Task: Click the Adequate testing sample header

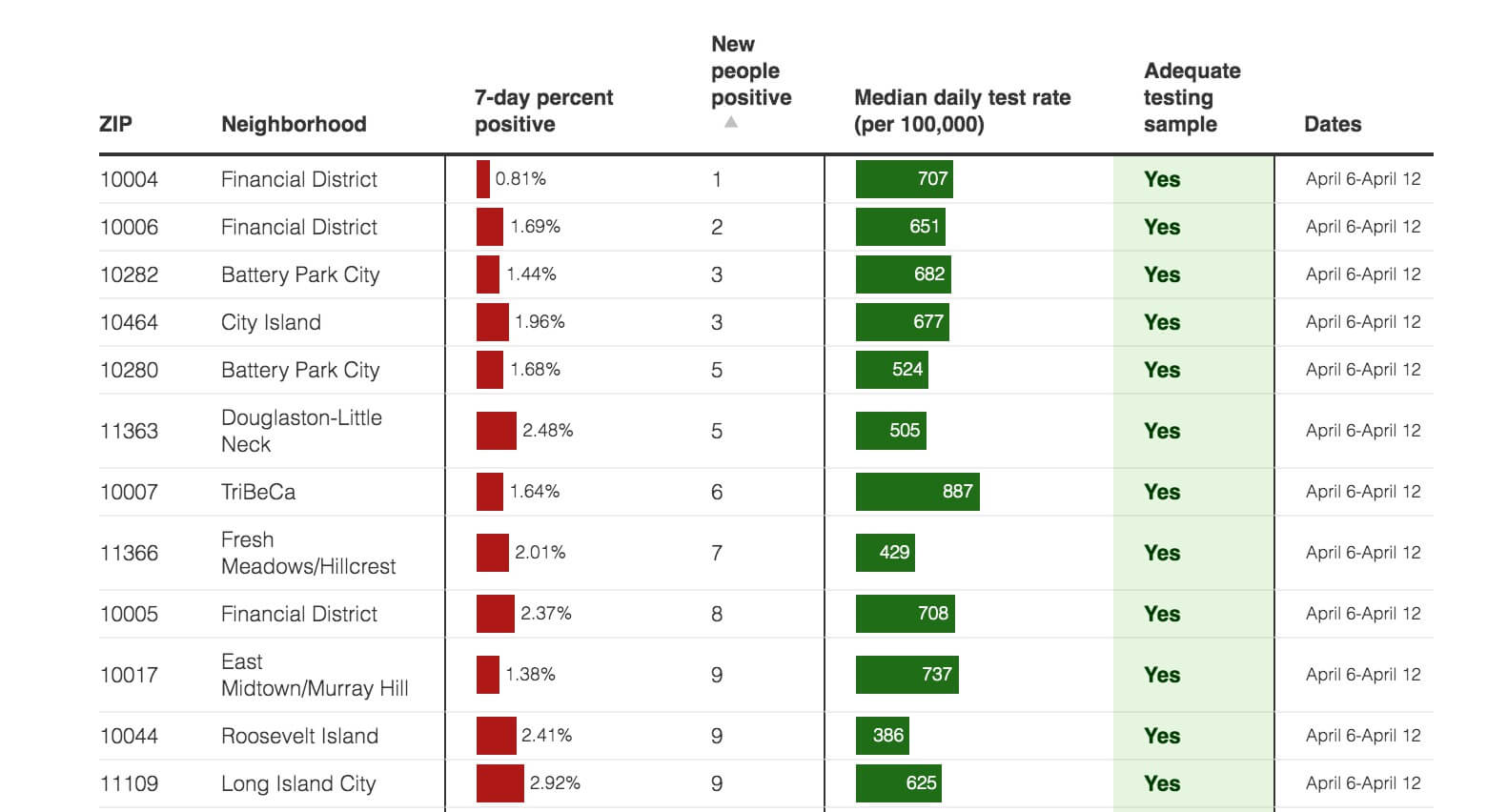Action: pyautogui.click(x=1192, y=97)
